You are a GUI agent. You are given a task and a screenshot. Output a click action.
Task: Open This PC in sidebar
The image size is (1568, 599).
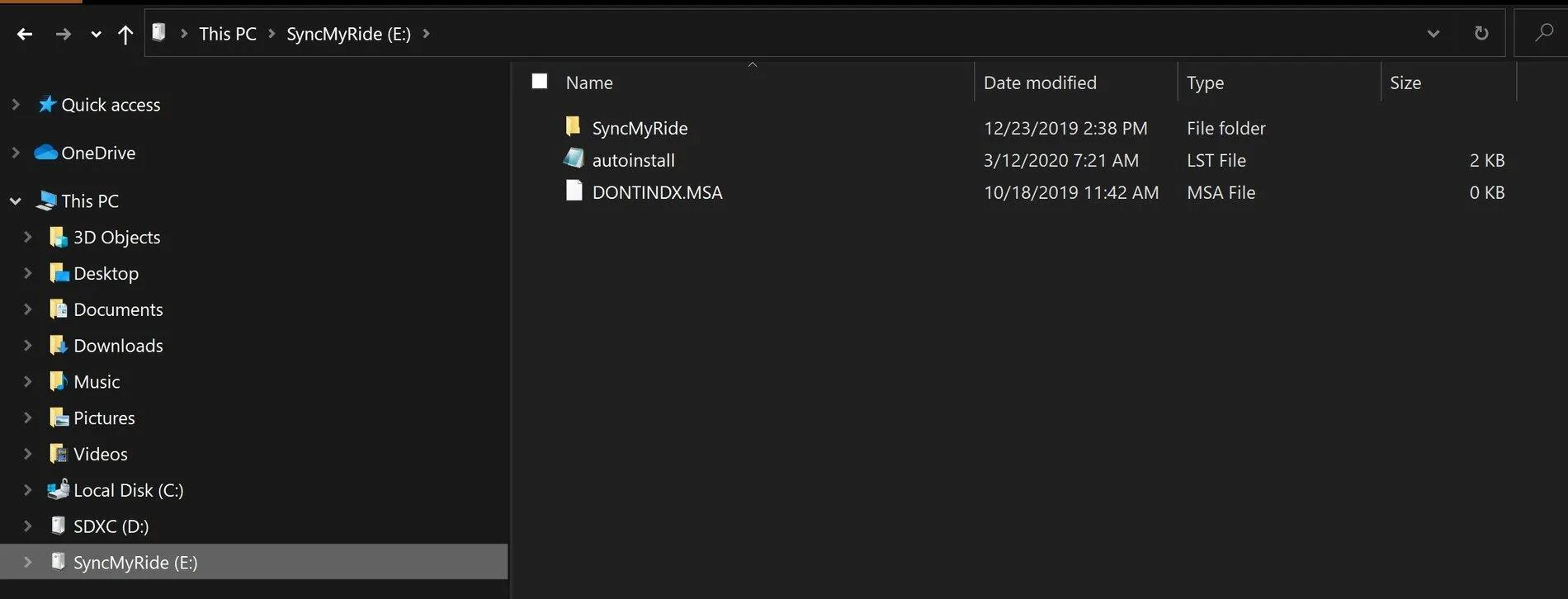[90, 200]
